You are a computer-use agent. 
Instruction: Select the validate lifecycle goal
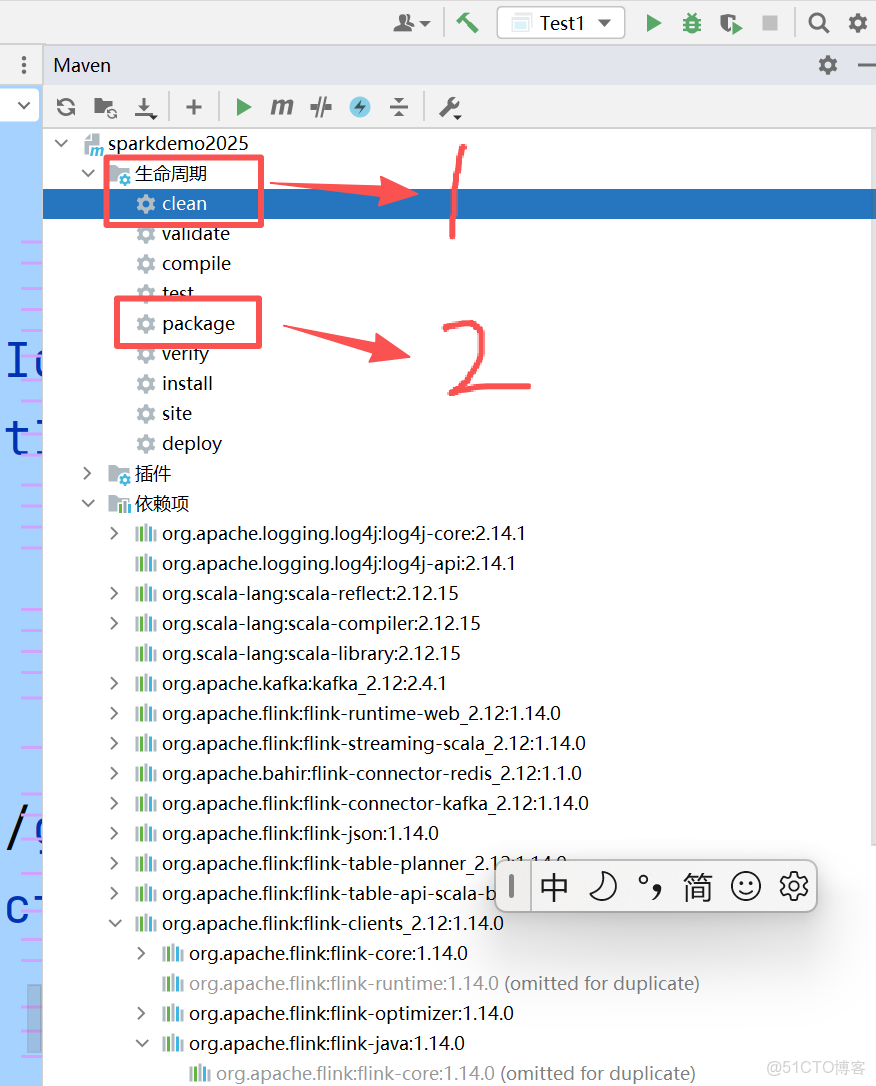tap(196, 234)
